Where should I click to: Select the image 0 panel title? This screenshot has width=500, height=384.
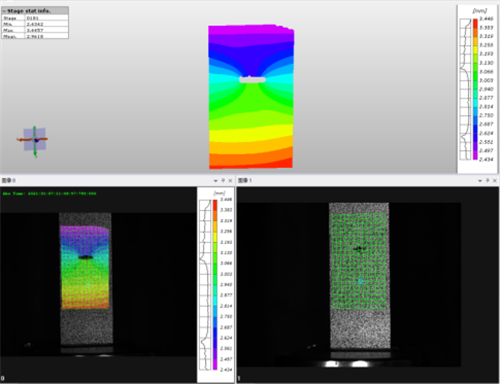(9, 180)
